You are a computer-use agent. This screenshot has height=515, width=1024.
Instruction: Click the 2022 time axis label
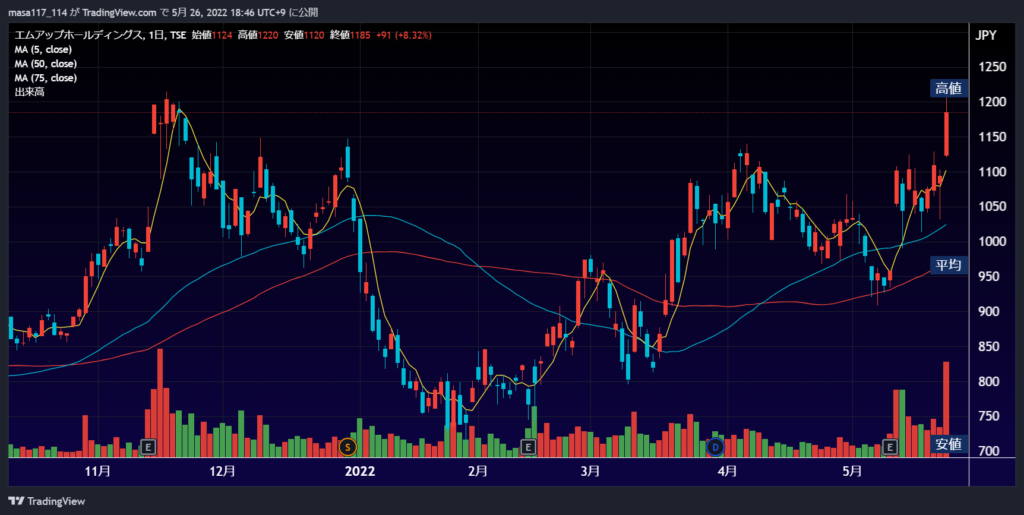coord(360,471)
